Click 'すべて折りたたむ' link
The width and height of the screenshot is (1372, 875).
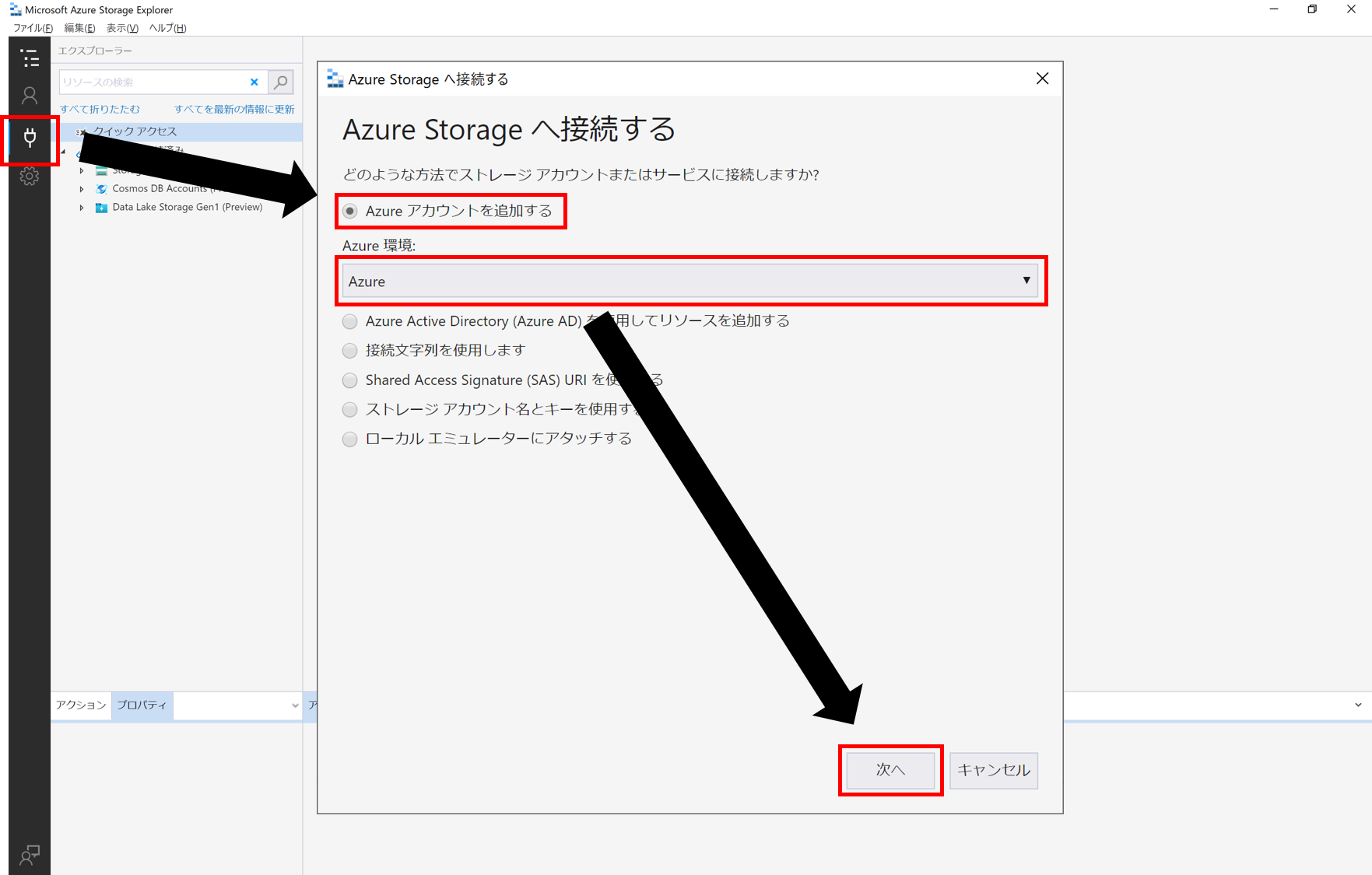pyautogui.click(x=100, y=109)
